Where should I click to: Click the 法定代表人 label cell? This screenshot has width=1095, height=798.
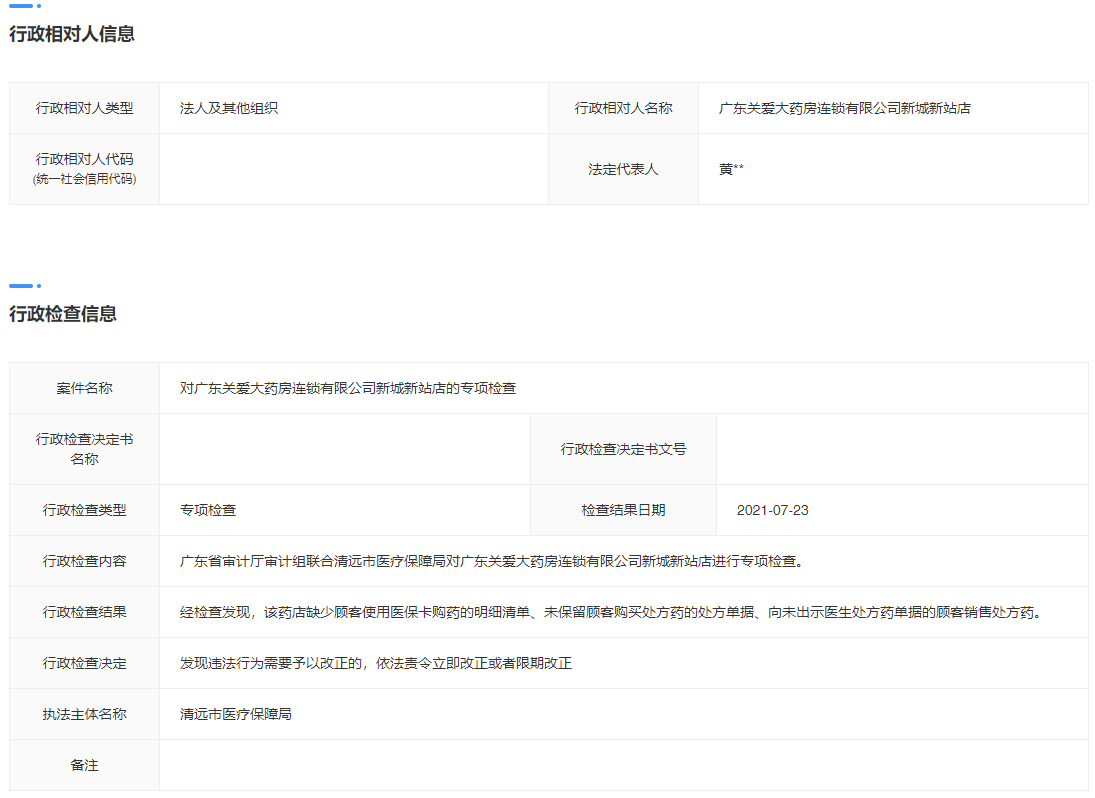[x=624, y=169]
